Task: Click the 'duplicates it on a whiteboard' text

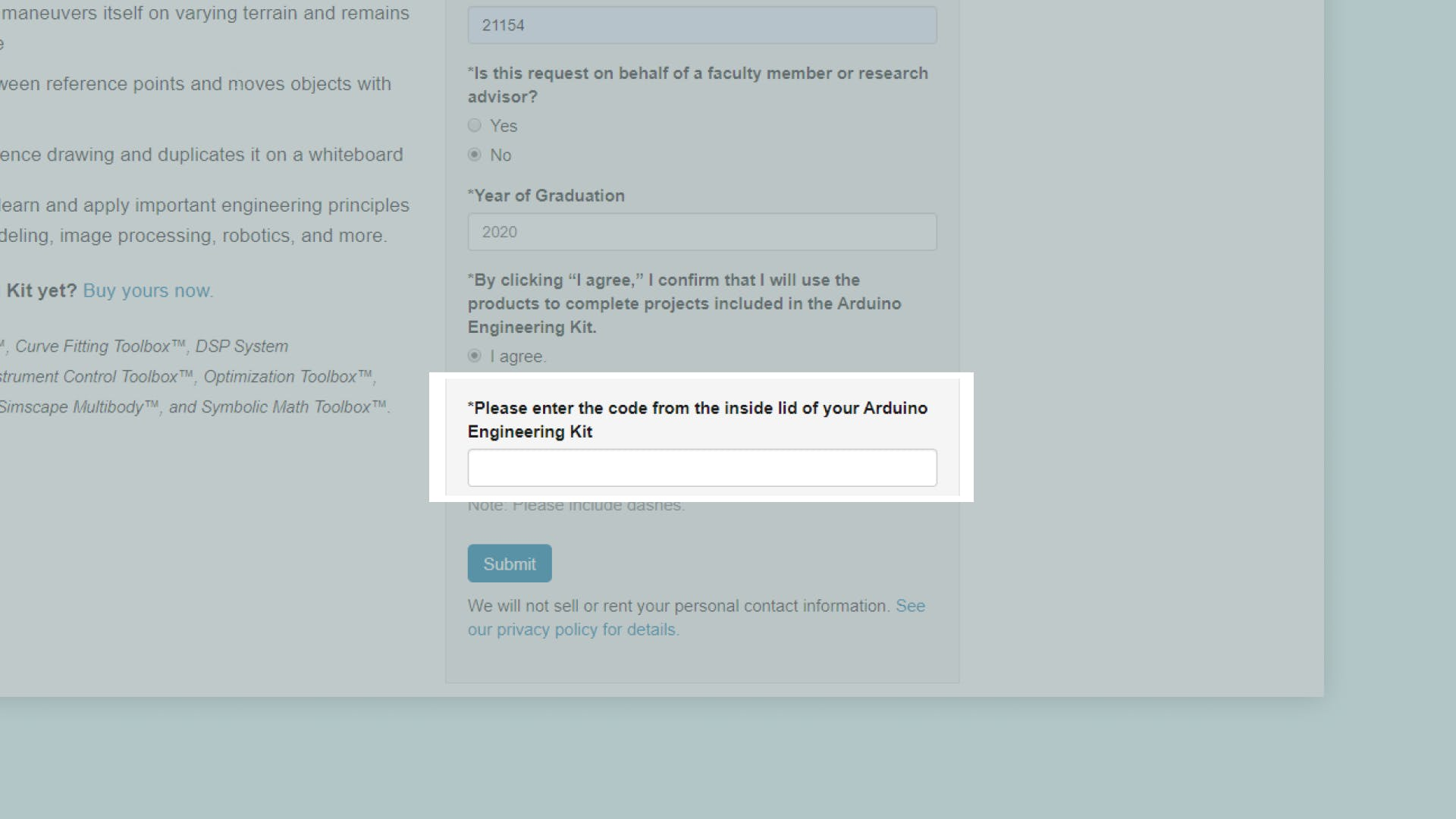Action: (280, 155)
